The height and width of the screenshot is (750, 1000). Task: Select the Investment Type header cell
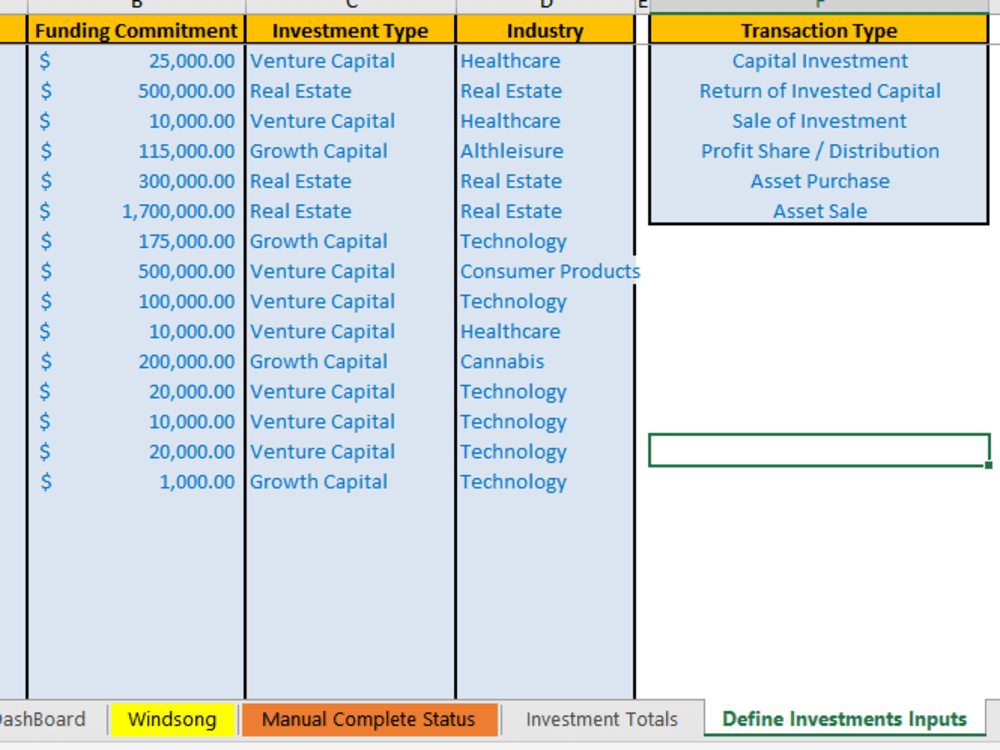click(350, 31)
